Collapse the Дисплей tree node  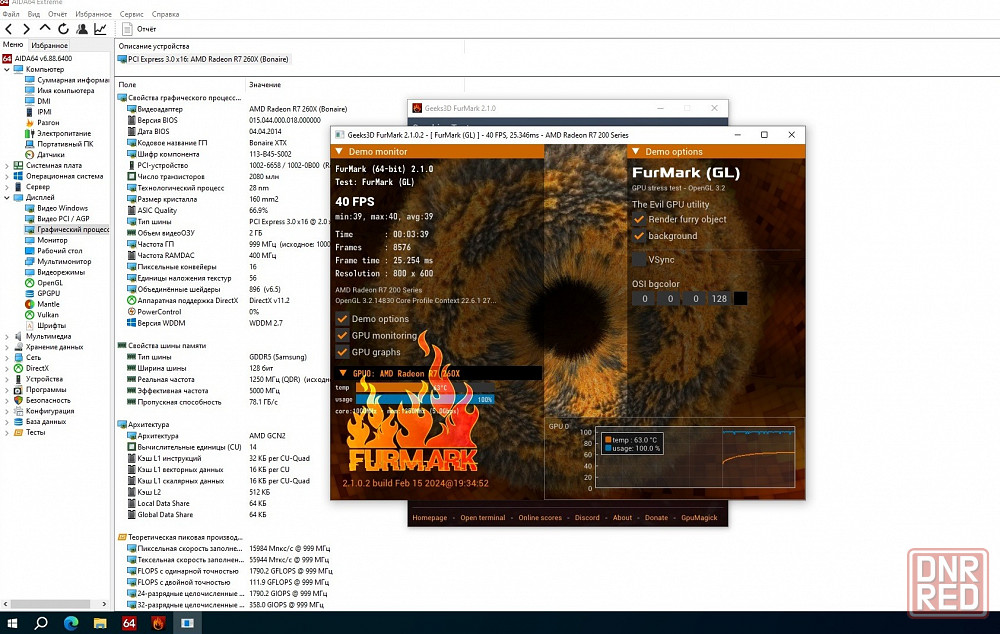coord(6,198)
